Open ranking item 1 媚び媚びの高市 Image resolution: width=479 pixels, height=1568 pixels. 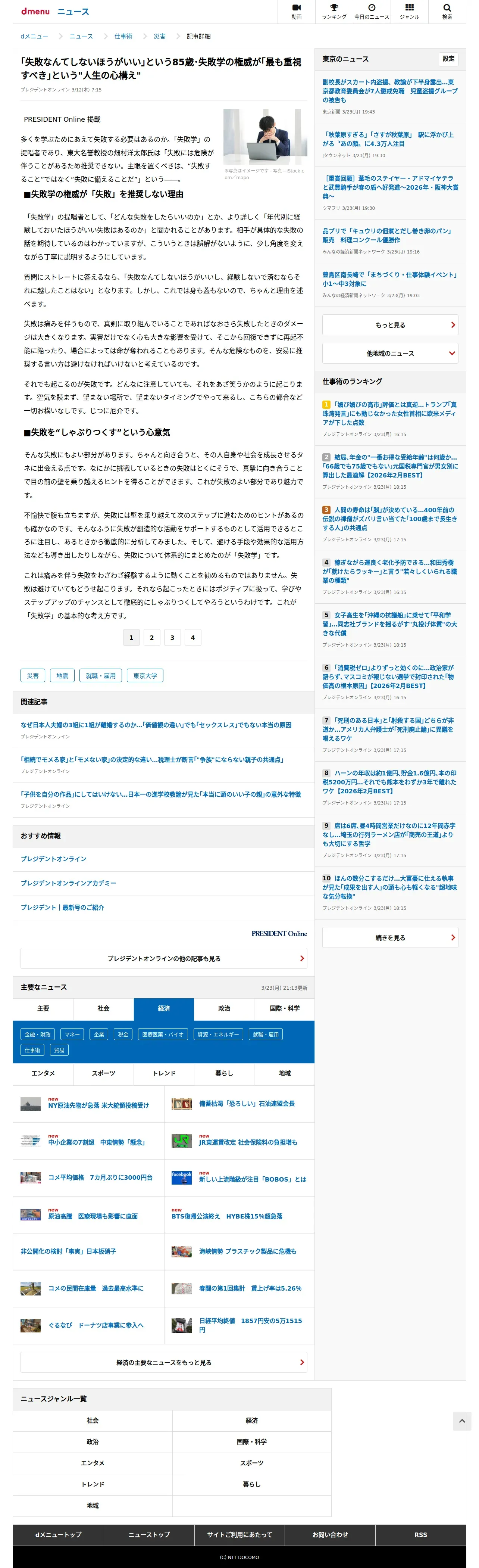389,413
